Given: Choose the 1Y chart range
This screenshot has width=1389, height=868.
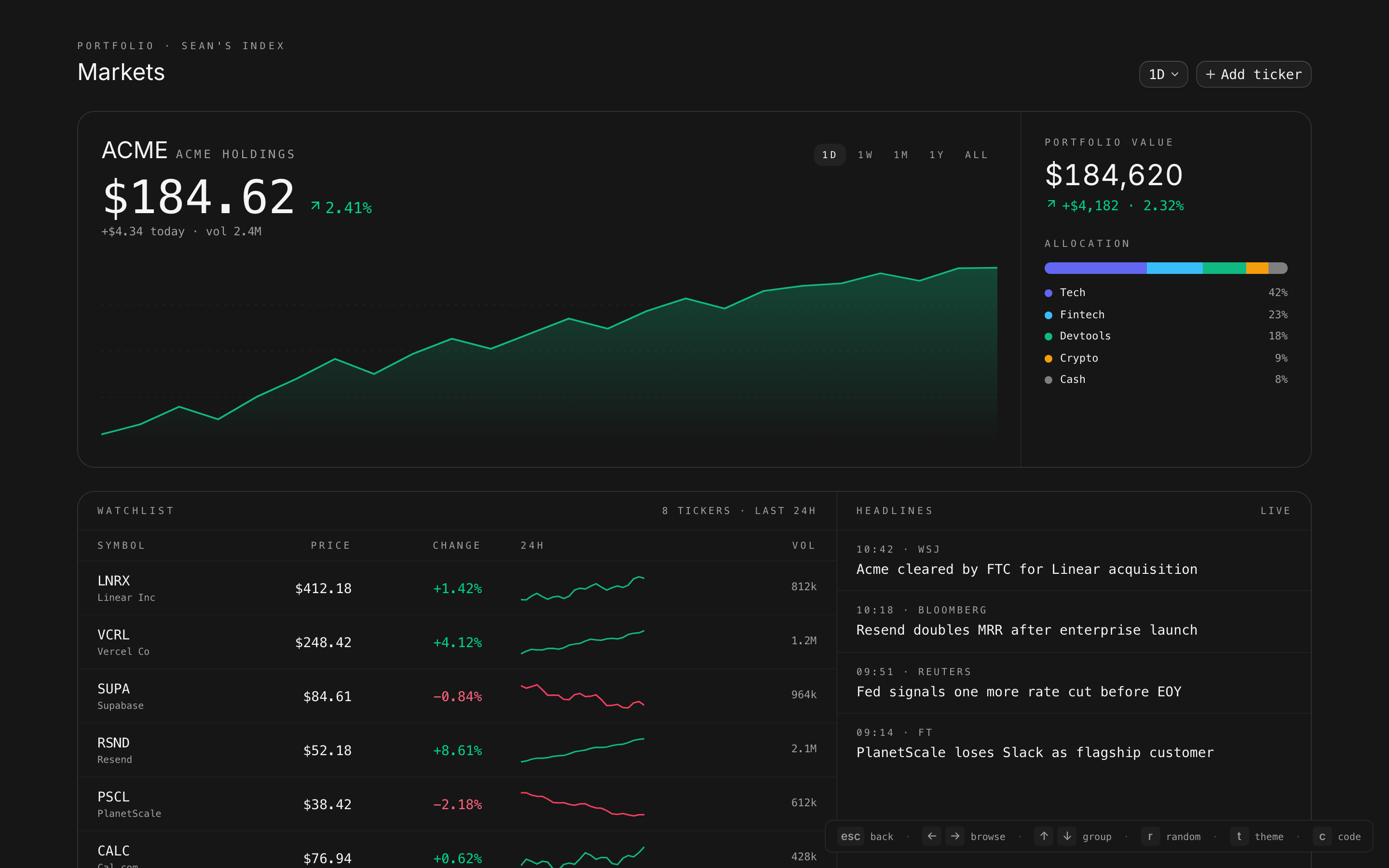Looking at the screenshot, I should [x=936, y=155].
